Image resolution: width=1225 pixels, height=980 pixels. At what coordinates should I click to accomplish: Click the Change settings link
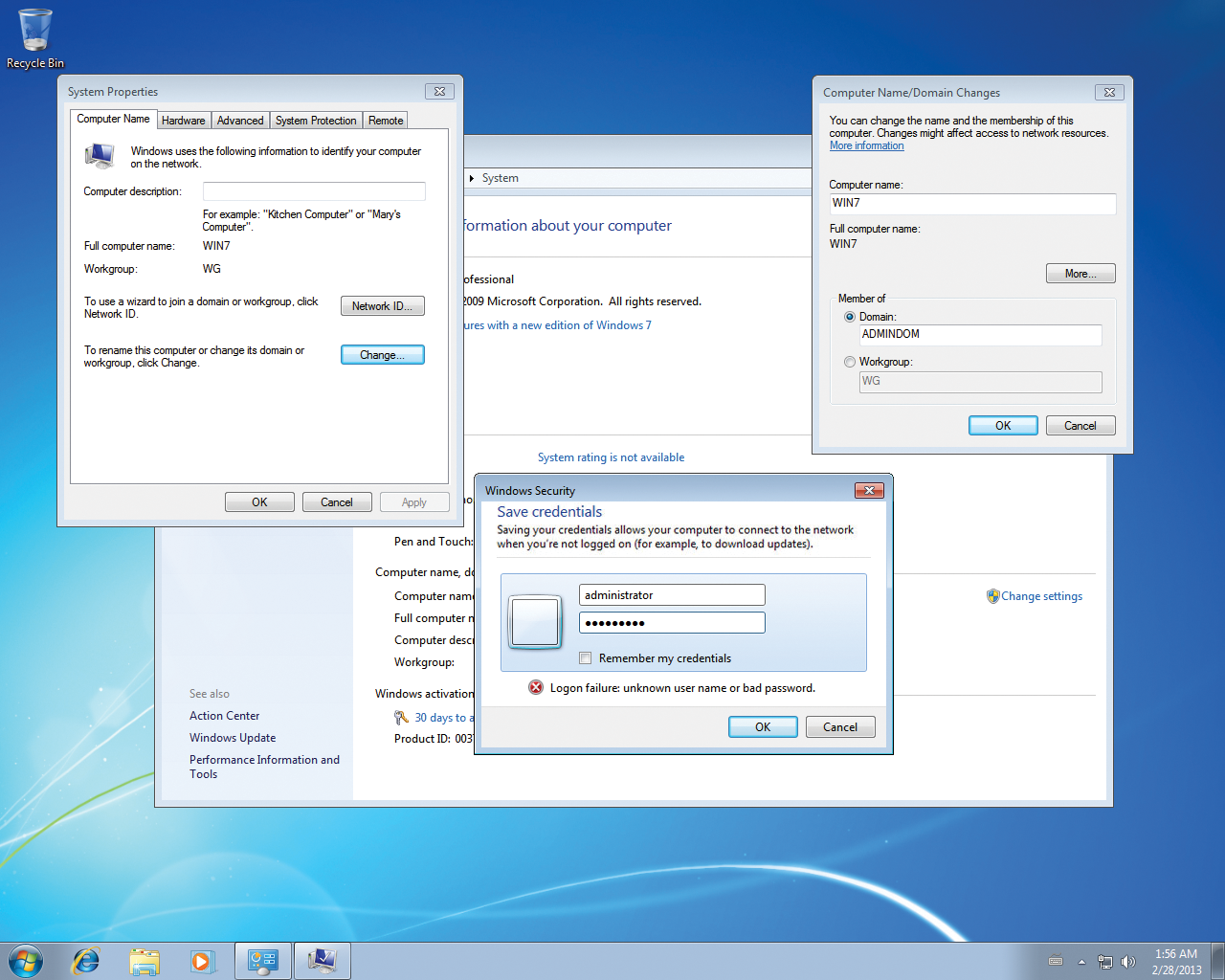(x=1041, y=596)
